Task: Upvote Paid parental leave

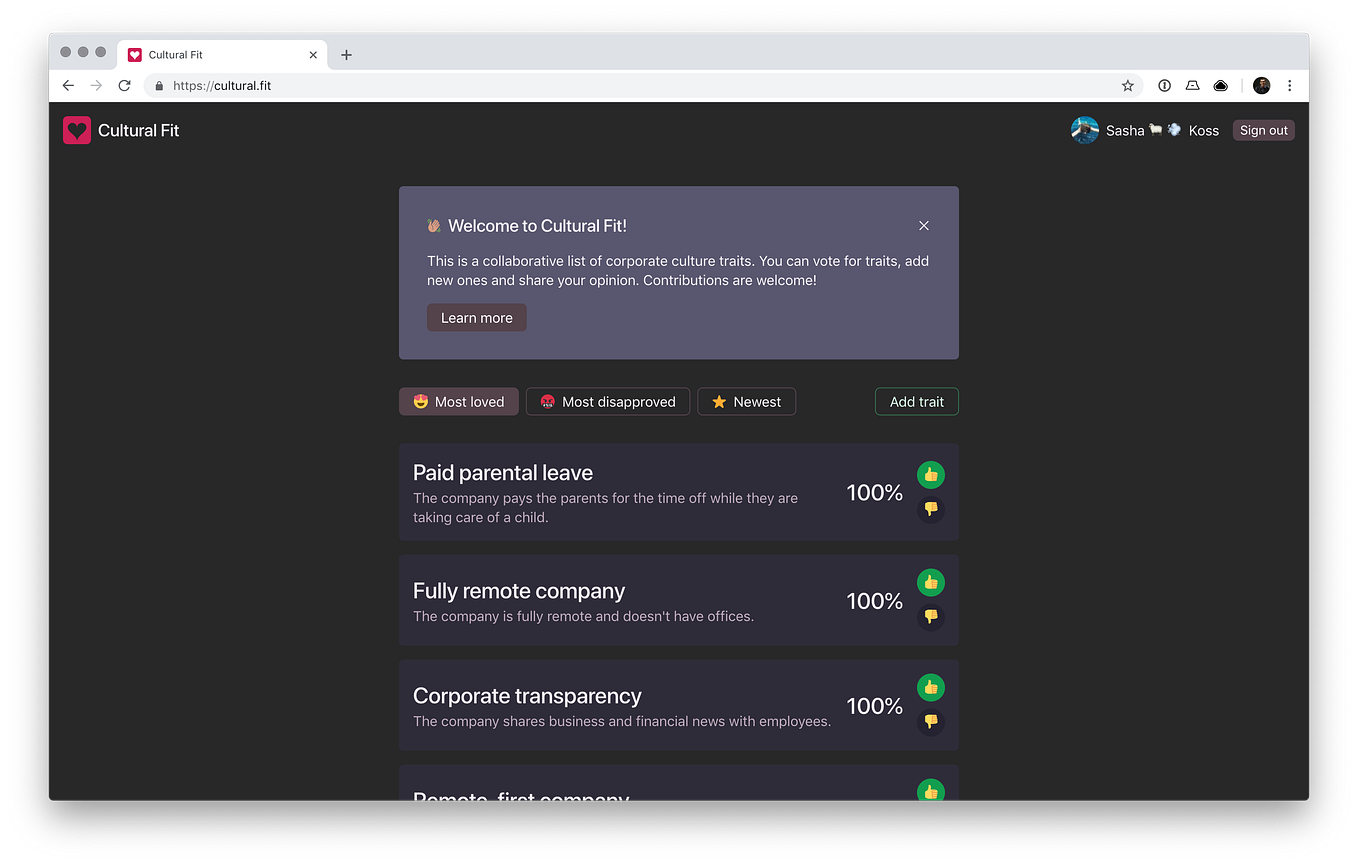Action: click(930, 475)
